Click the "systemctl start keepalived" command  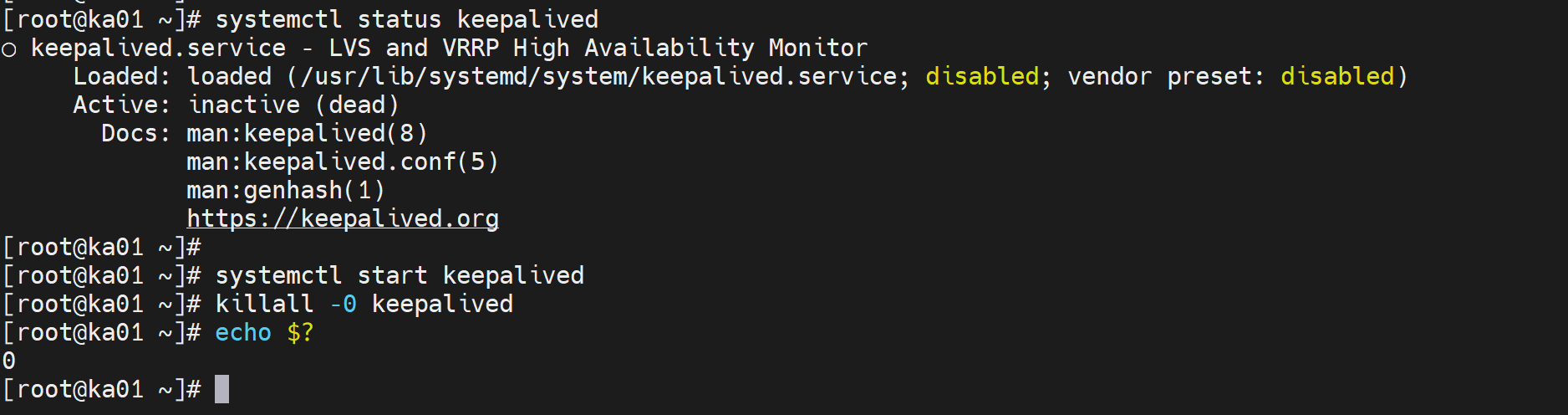400,275
